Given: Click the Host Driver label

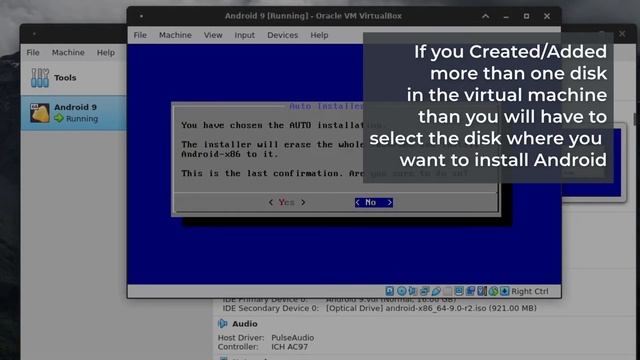Looking at the screenshot, I should 241,338.
